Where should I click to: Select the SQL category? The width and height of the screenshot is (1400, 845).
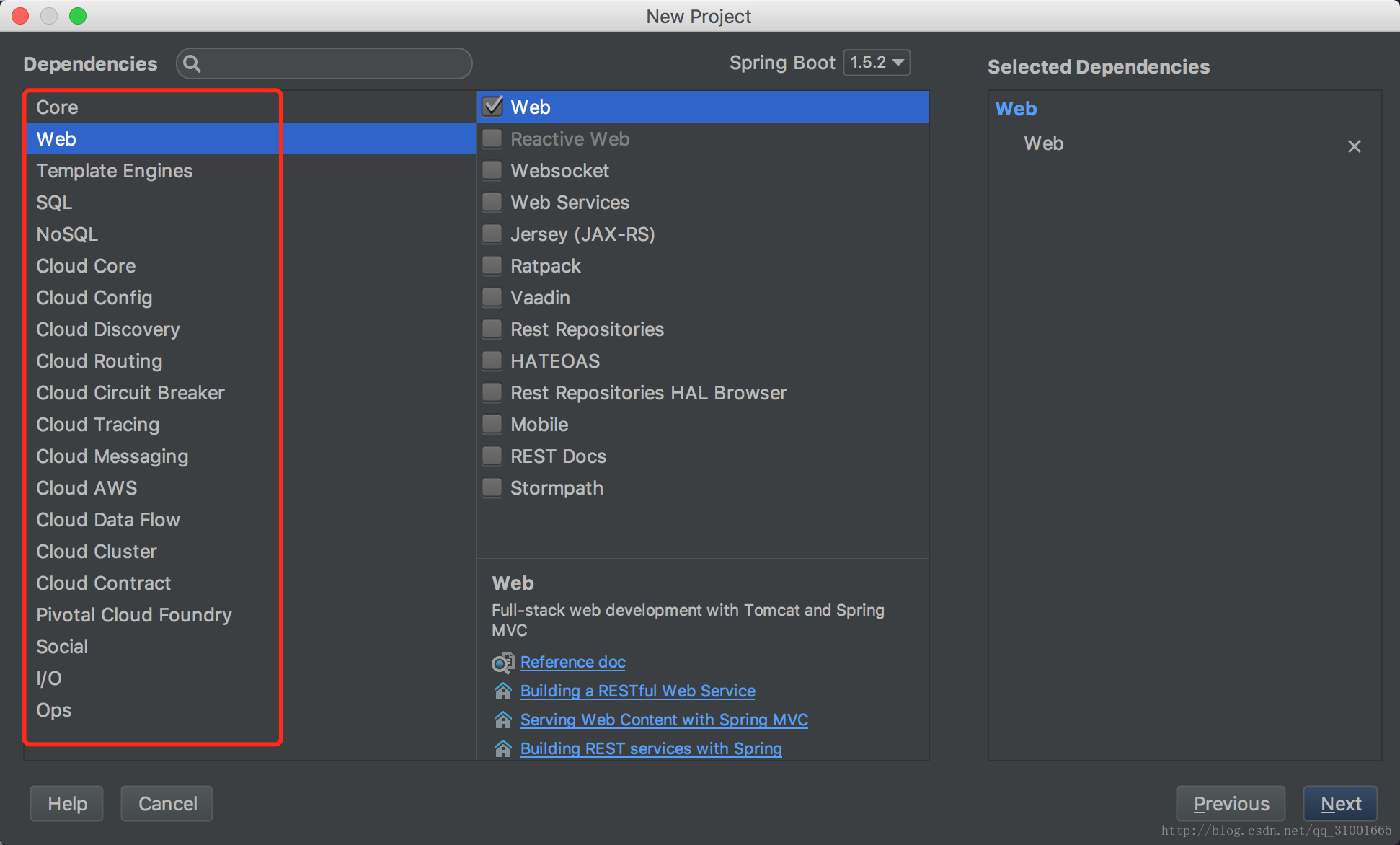(x=249, y=202)
